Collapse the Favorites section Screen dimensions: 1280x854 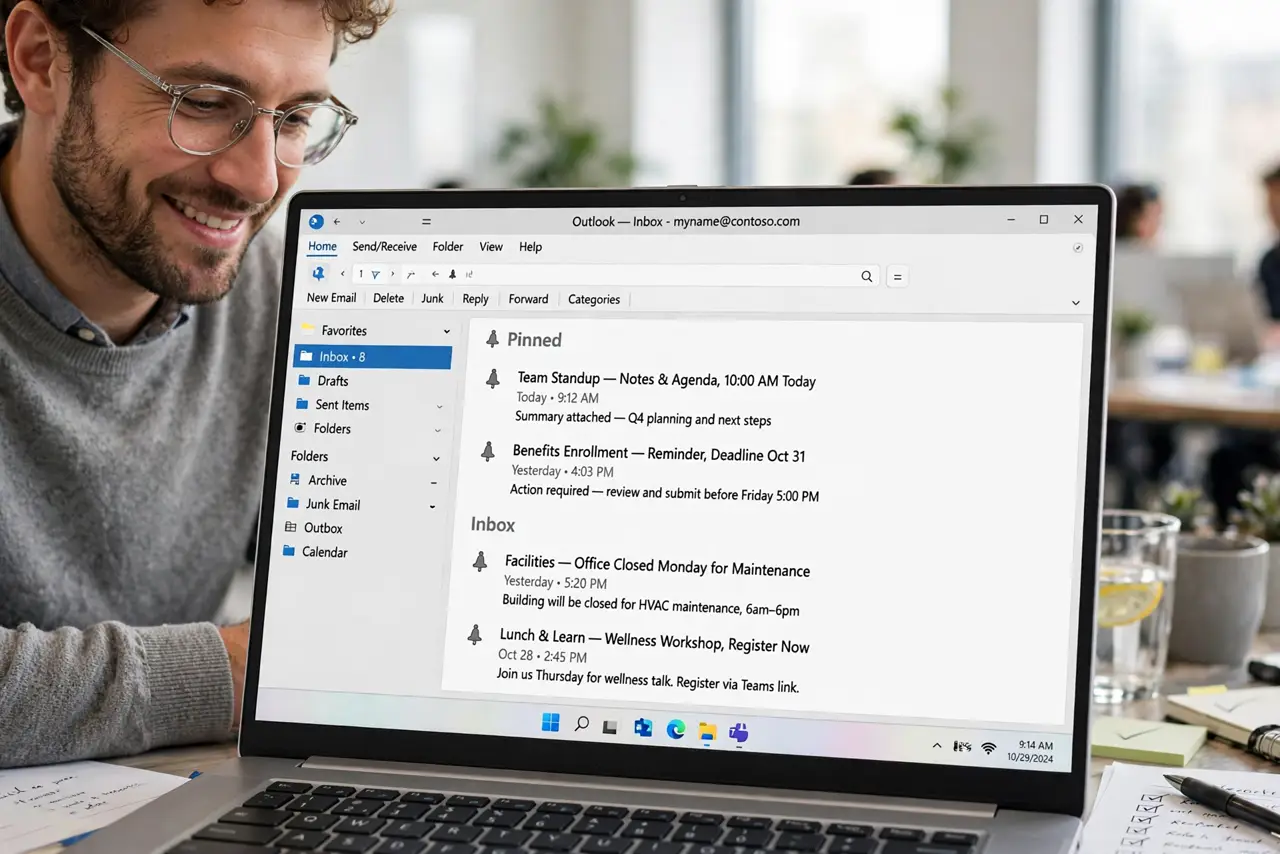(447, 331)
